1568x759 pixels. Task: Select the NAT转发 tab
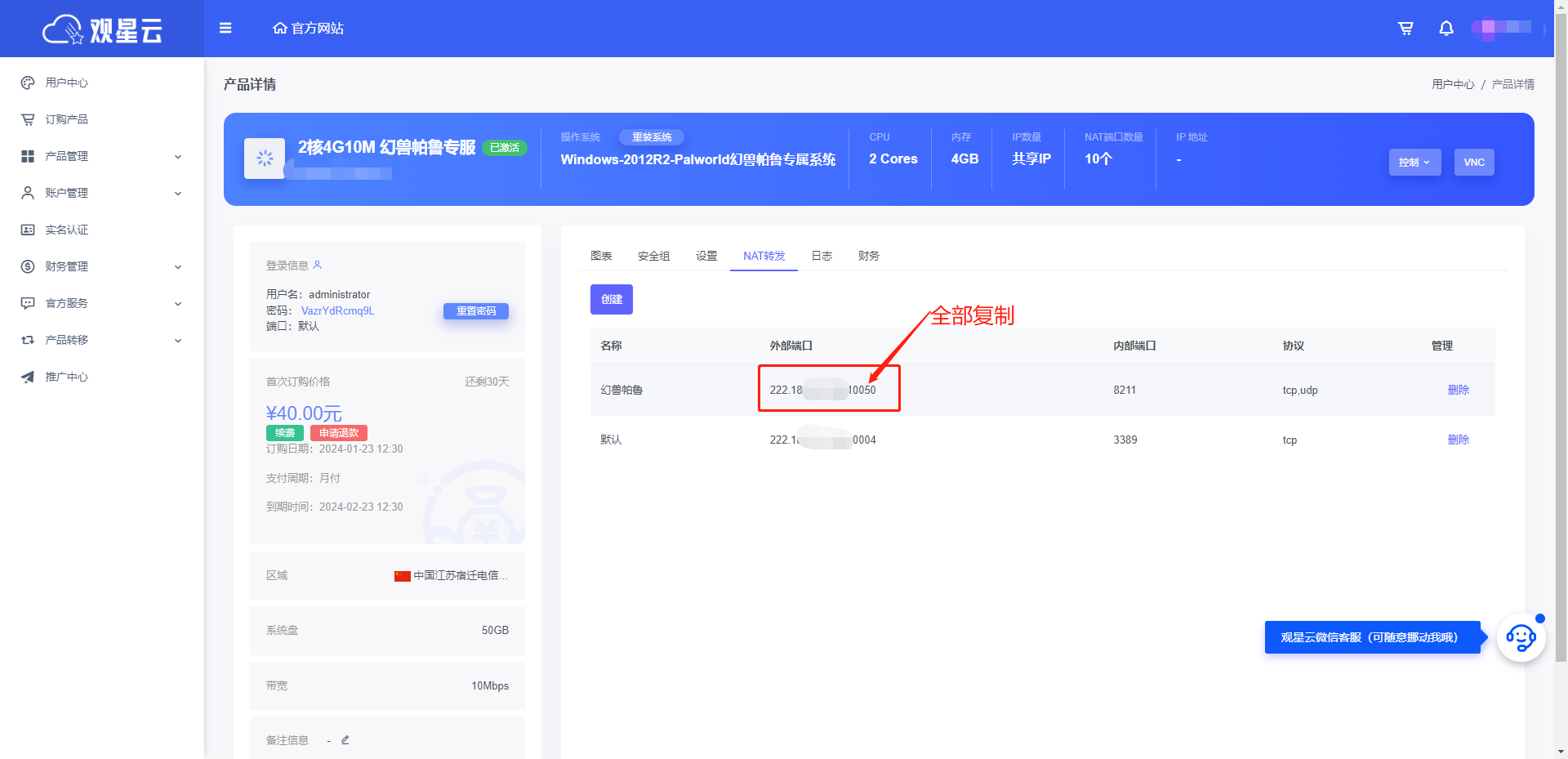pos(764,256)
